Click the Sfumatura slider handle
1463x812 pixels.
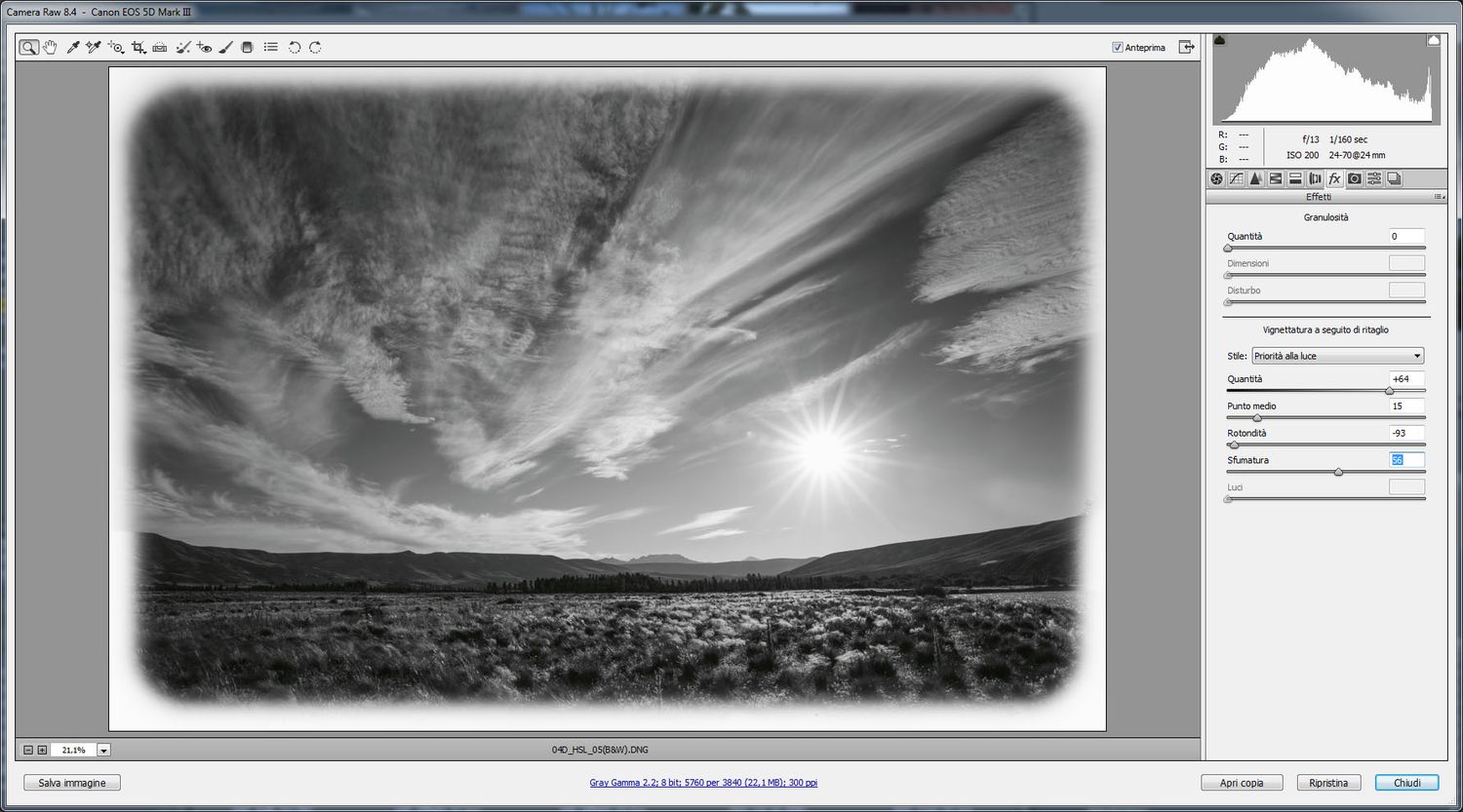[1338, 472]
